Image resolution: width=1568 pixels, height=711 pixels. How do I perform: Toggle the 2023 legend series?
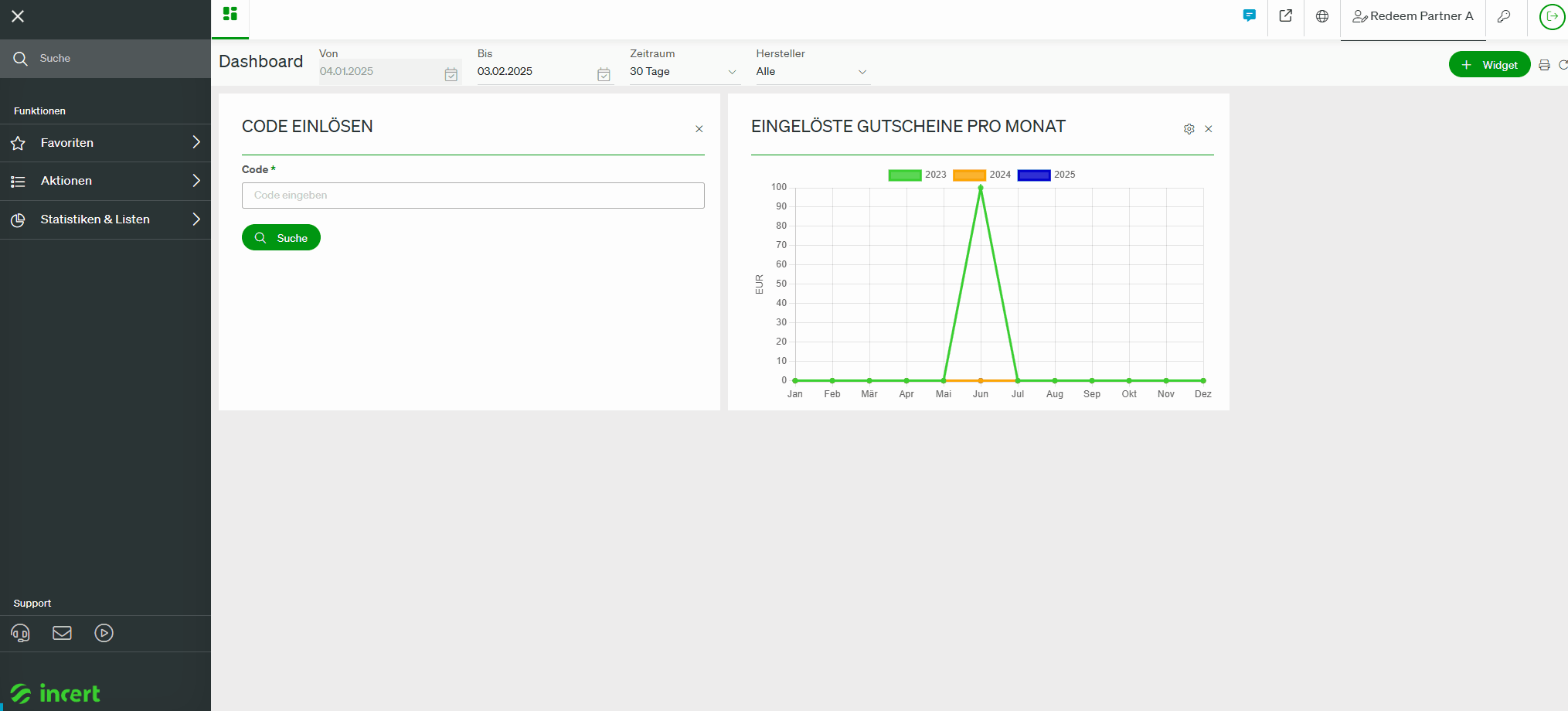coord(917,175)
